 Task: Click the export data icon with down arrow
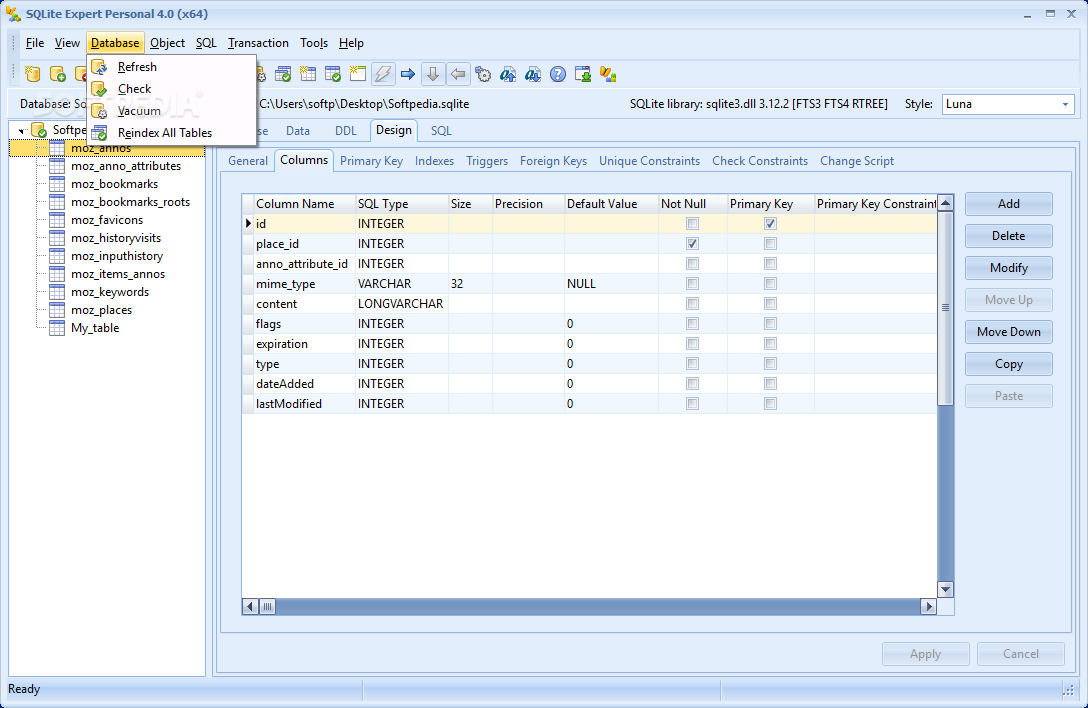(533, 74)
